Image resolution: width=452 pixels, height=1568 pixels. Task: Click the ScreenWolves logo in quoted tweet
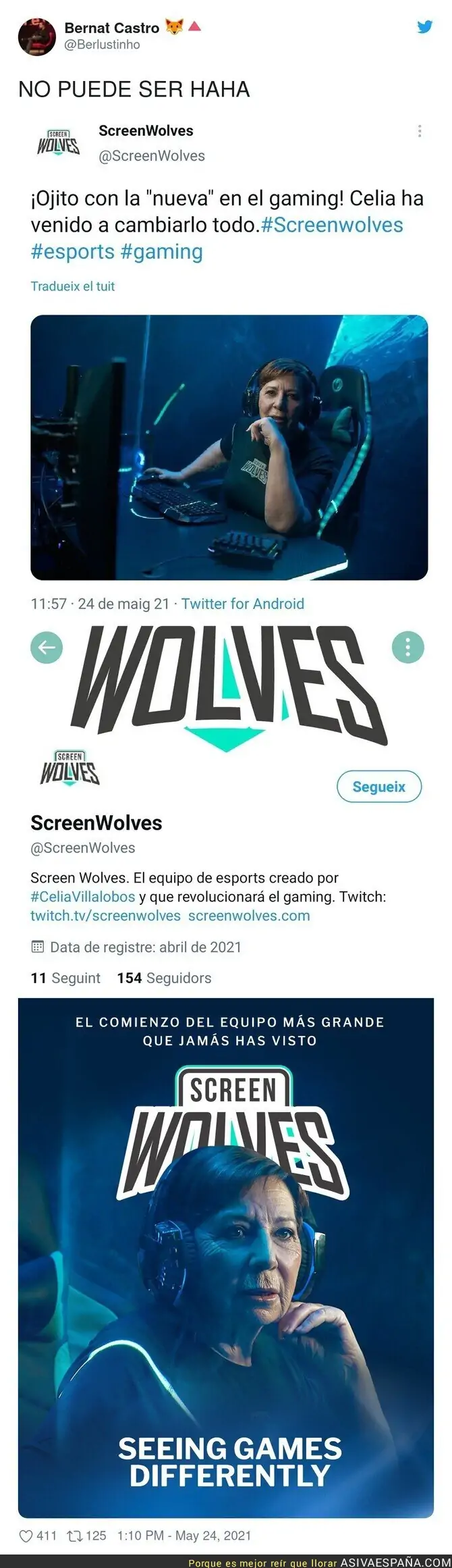coord(58,142)
